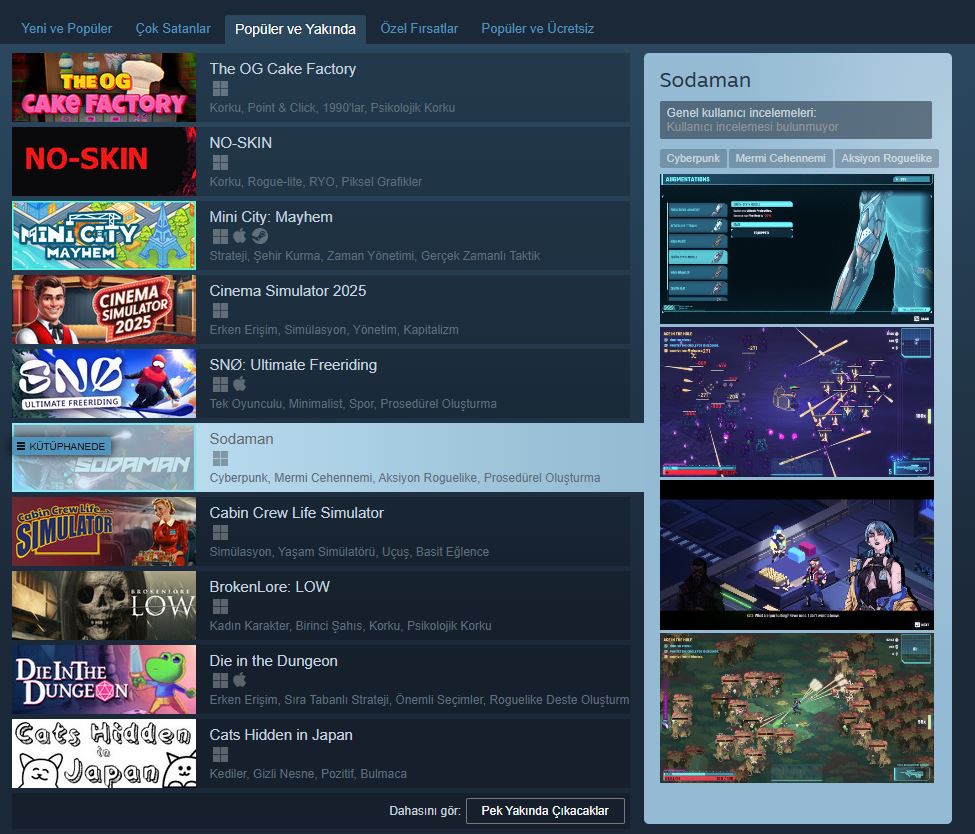This screenshot has height=834, width=975.
Task: Click the BrokenLore LOW skull cover image
Action: coord(104,605)
